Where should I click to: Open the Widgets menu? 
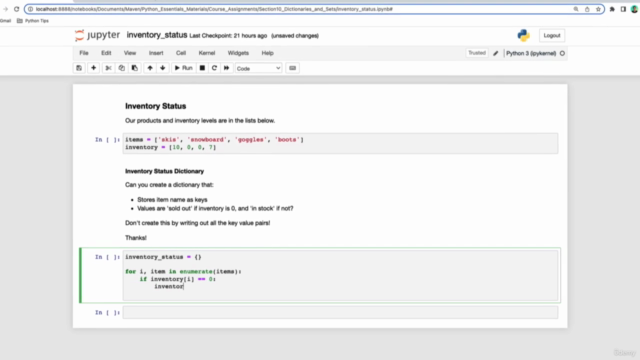pyautogui.click(x=238, y=53)
